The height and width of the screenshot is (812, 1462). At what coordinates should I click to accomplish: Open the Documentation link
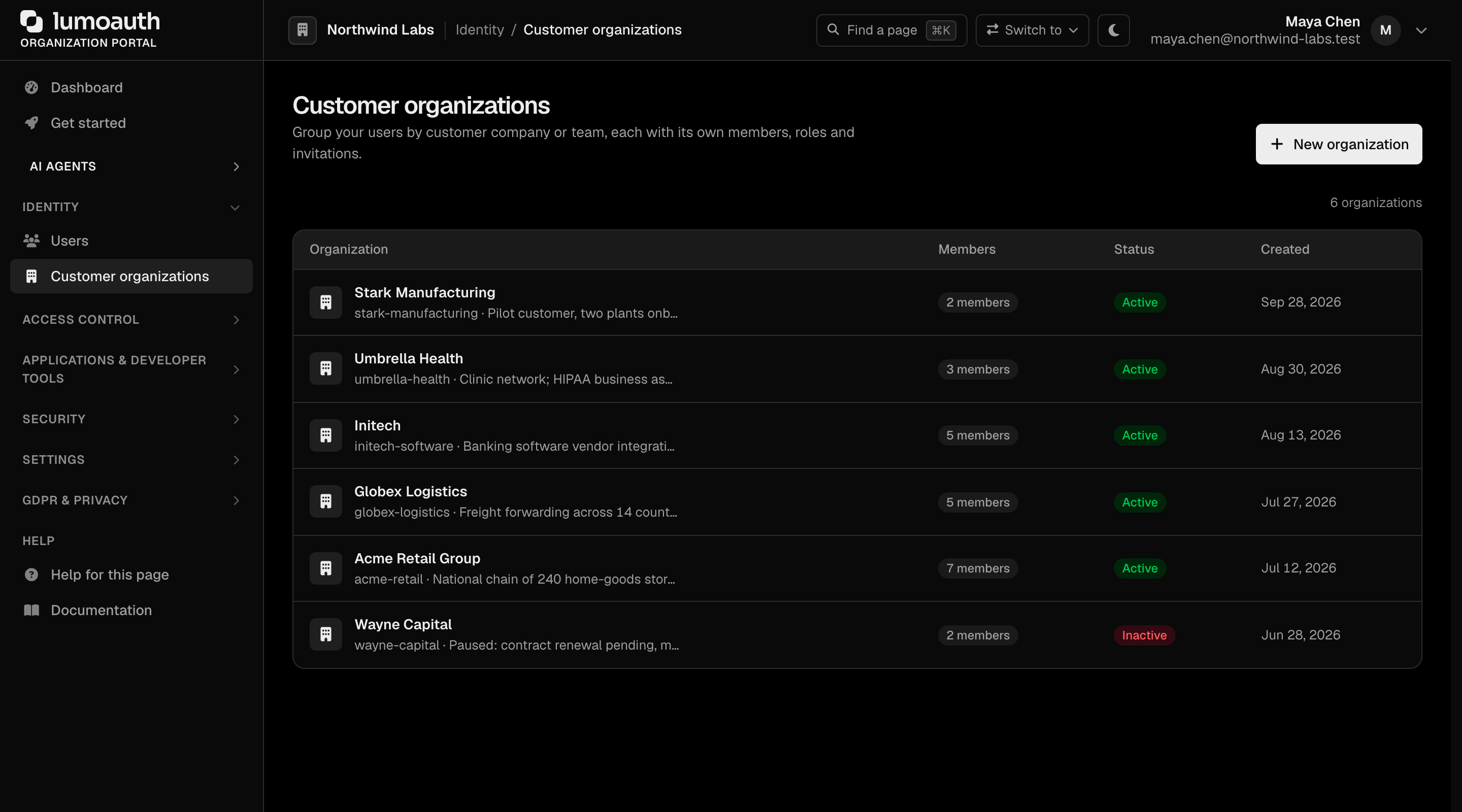(x=131, y=610)
